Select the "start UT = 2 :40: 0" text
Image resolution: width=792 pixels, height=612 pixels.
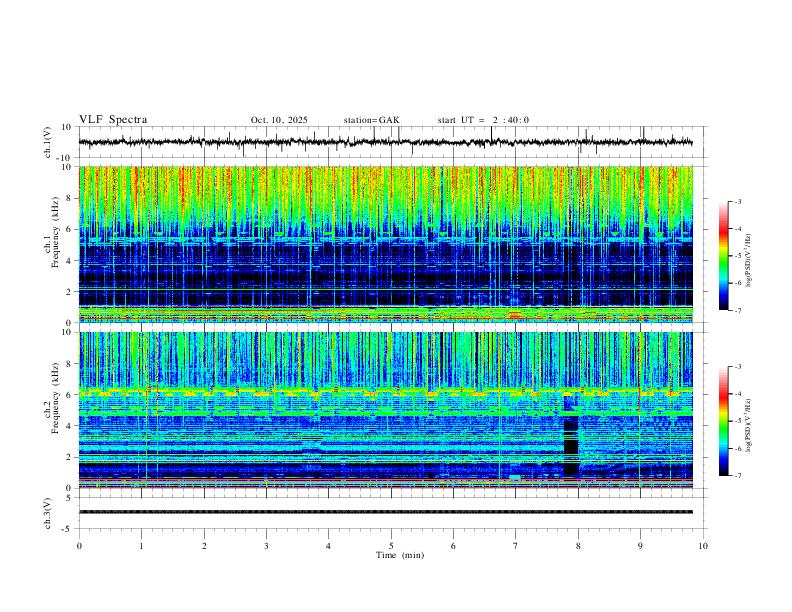pyautogui.click(x=483, y=120)
